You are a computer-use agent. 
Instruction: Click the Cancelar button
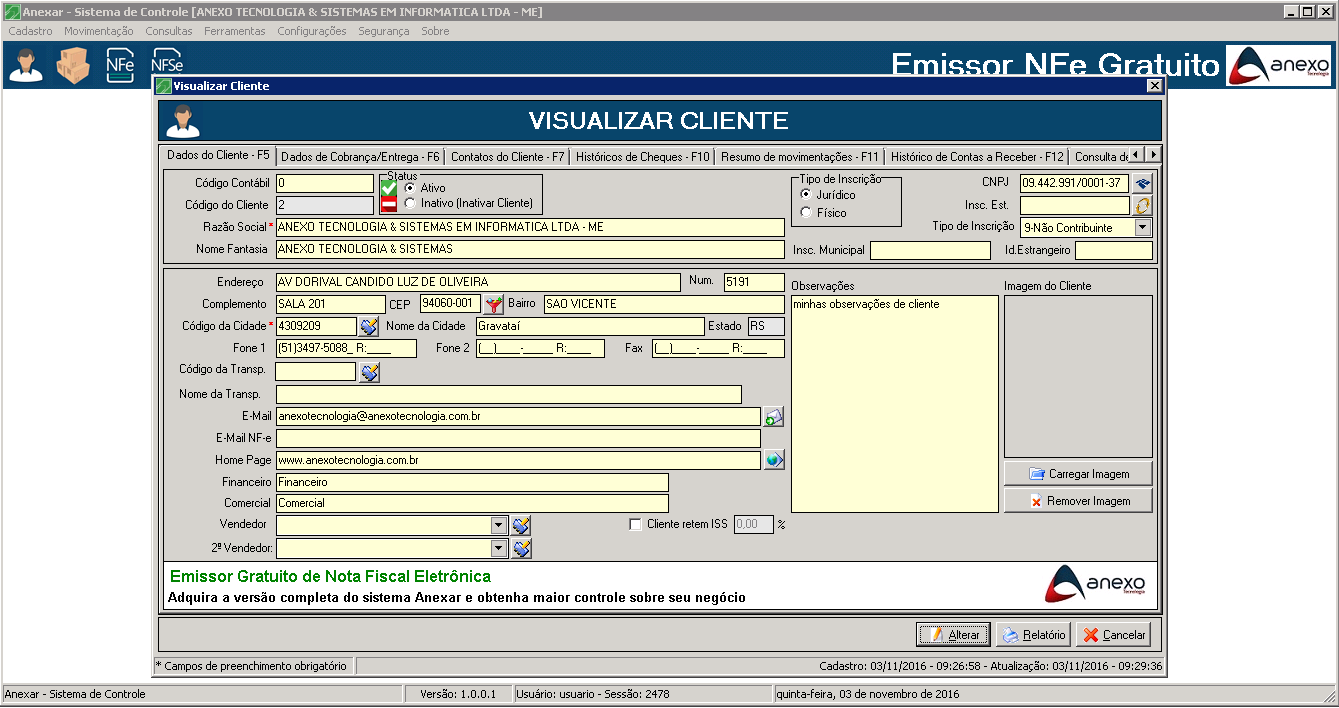point(1113,635)
